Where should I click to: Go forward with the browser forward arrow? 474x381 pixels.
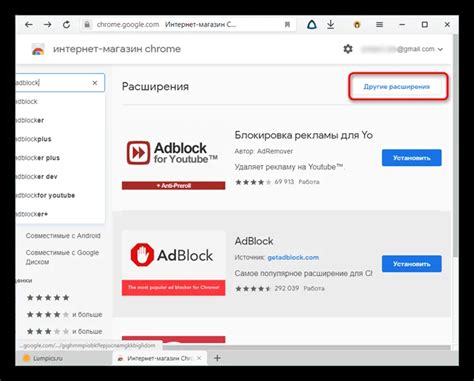click(47, 24)
